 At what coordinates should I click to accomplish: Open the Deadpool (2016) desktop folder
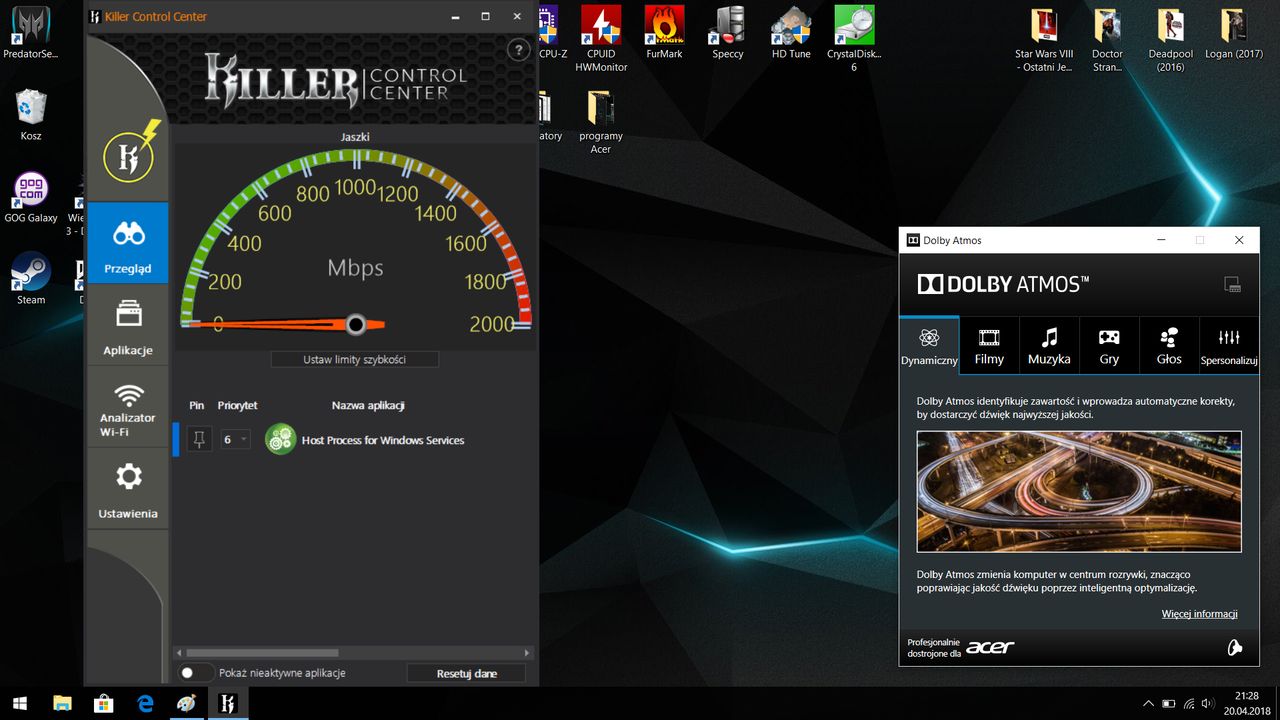pos(1170,40)
